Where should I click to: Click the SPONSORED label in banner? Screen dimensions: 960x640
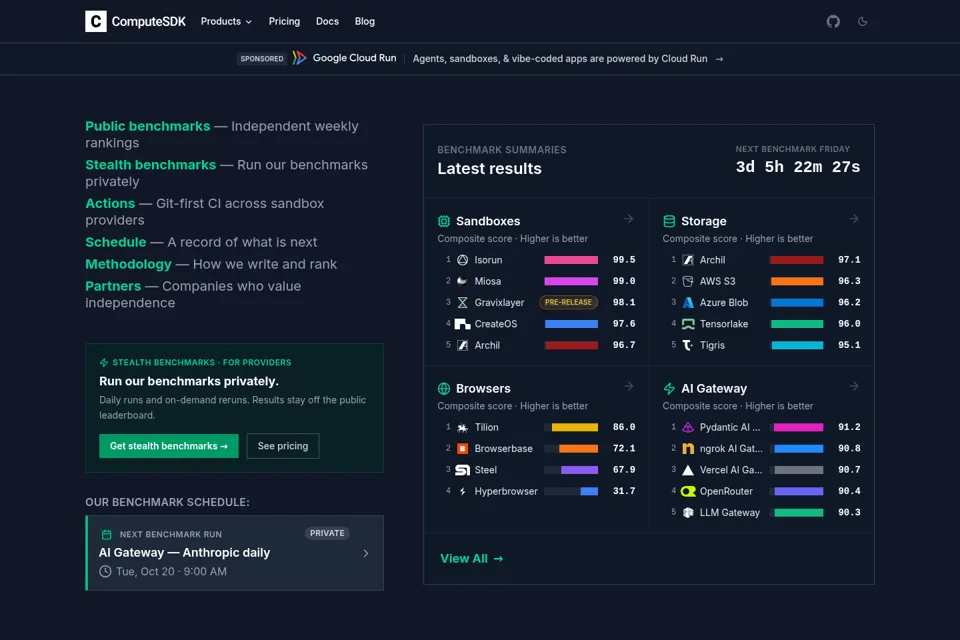(261, 59)
